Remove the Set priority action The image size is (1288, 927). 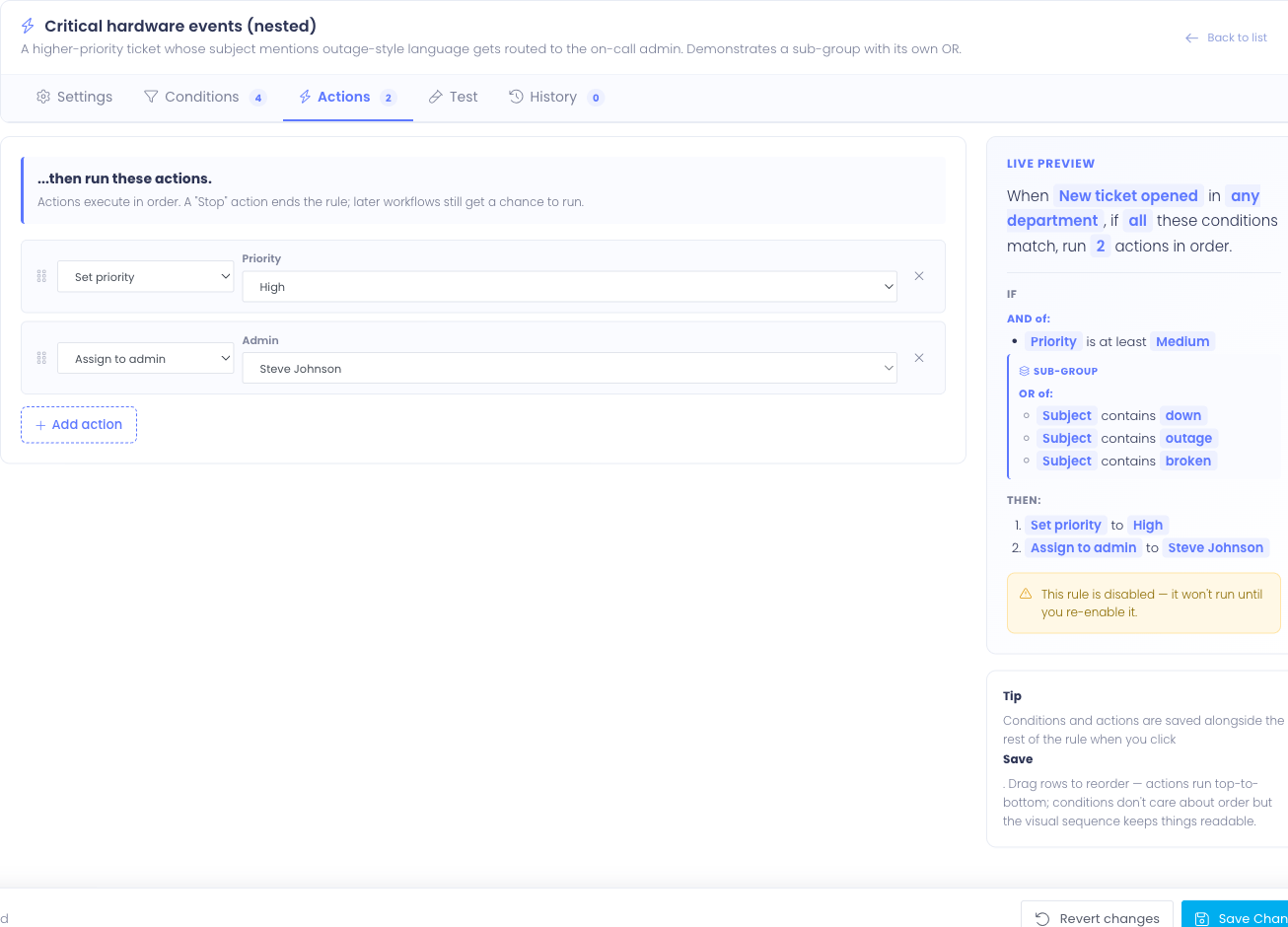click(x=919, y=276)
